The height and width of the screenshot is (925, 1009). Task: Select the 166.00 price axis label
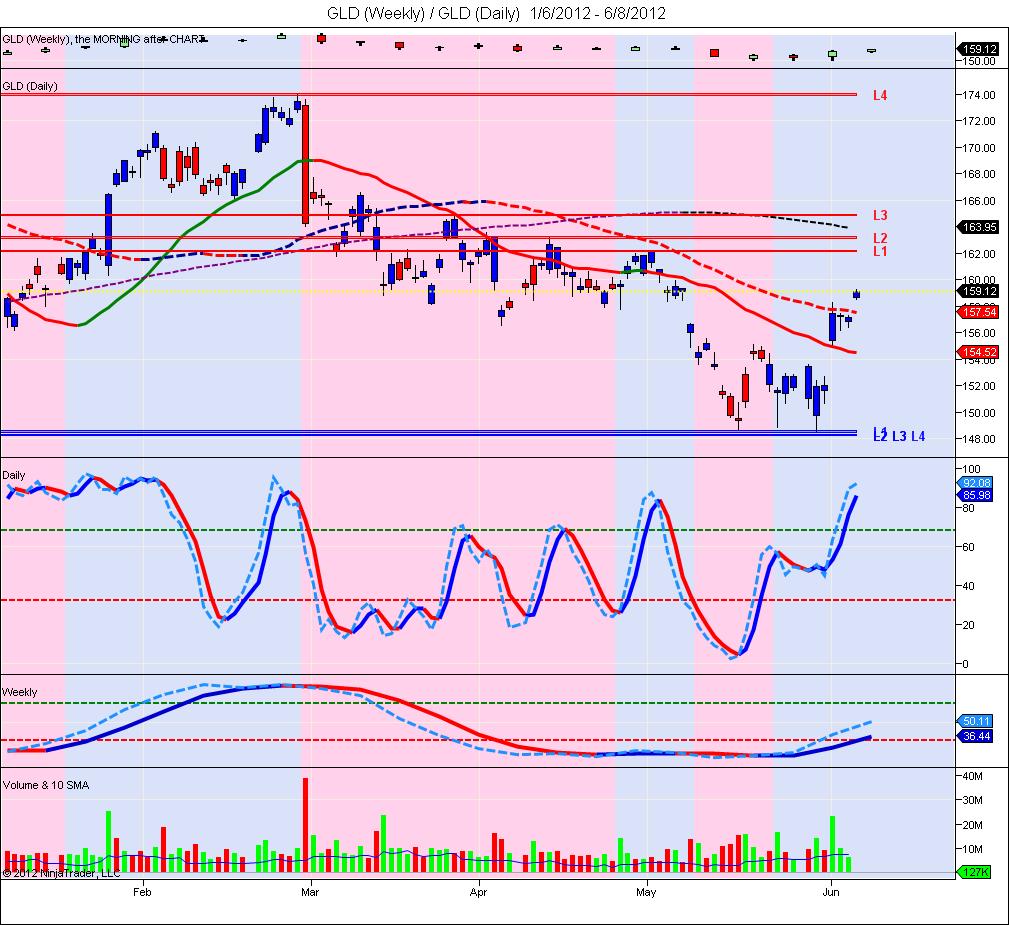pyautogui.click(x=979, y=201)
